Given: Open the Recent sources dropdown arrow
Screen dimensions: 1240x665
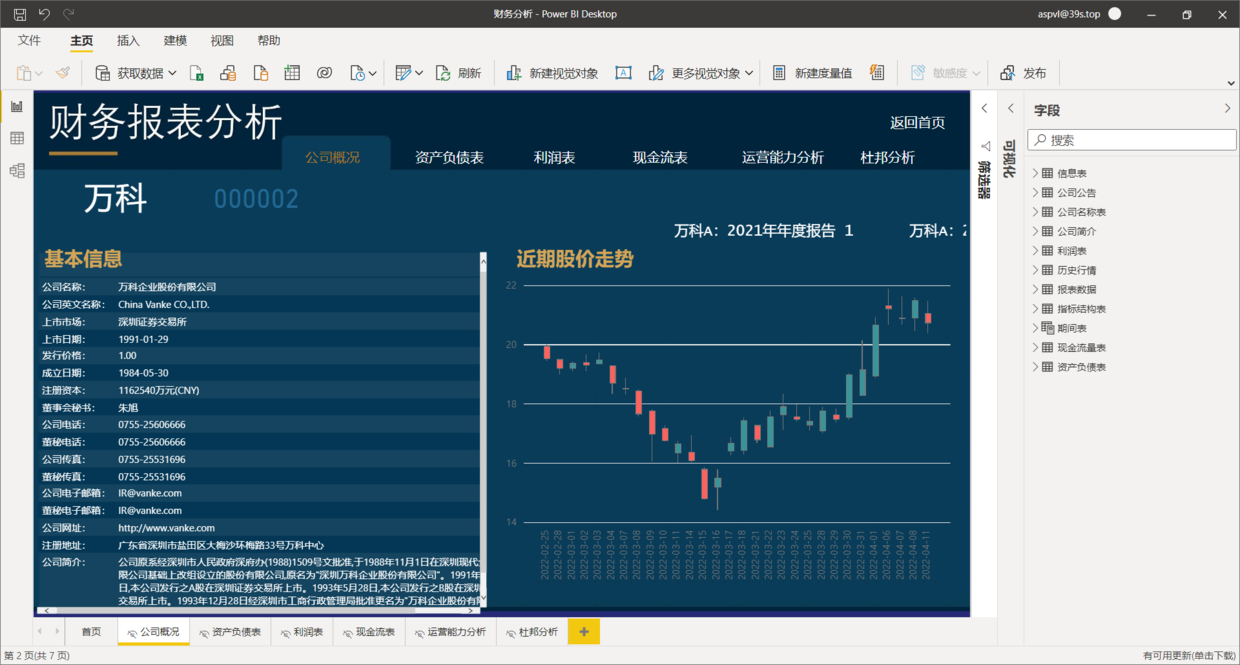Looking at the screenshot, I should pos(373,73).
